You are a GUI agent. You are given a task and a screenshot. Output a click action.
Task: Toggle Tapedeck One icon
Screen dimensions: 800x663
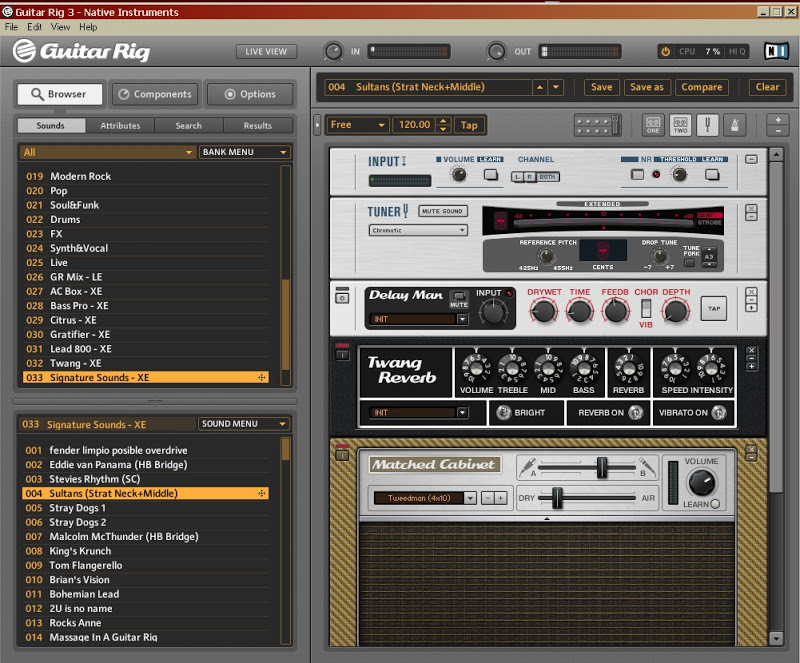coord(653,125)
